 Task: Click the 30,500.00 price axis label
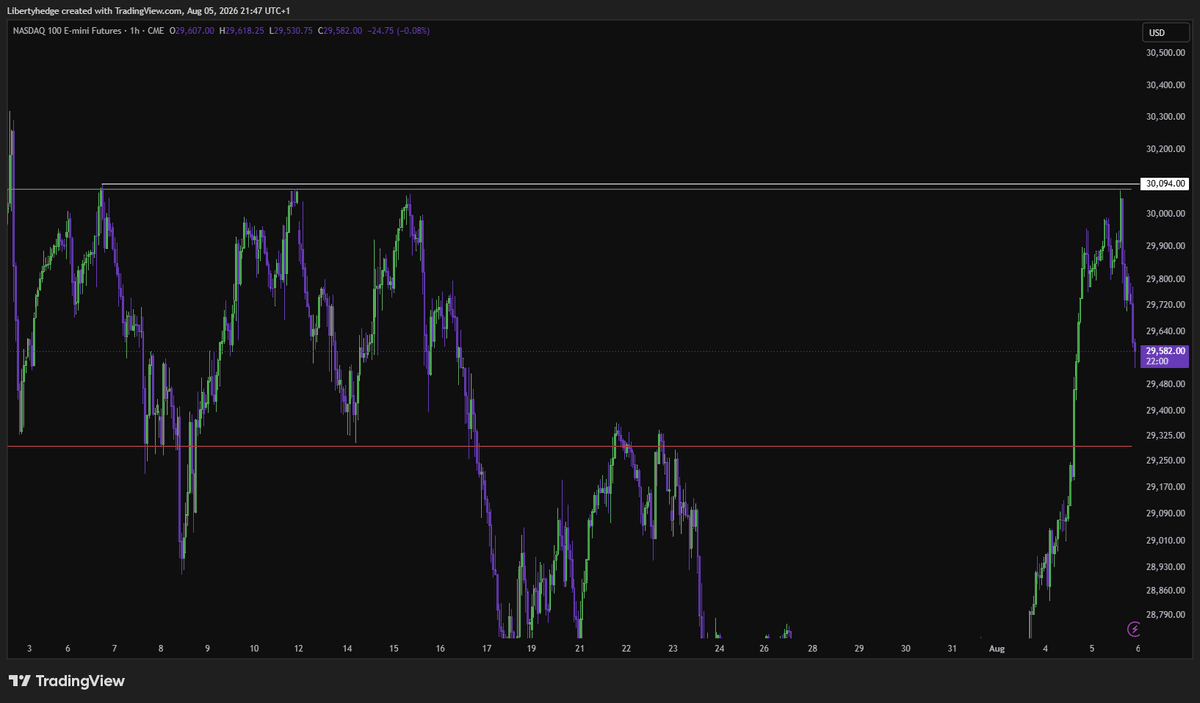click(1166, 54)
